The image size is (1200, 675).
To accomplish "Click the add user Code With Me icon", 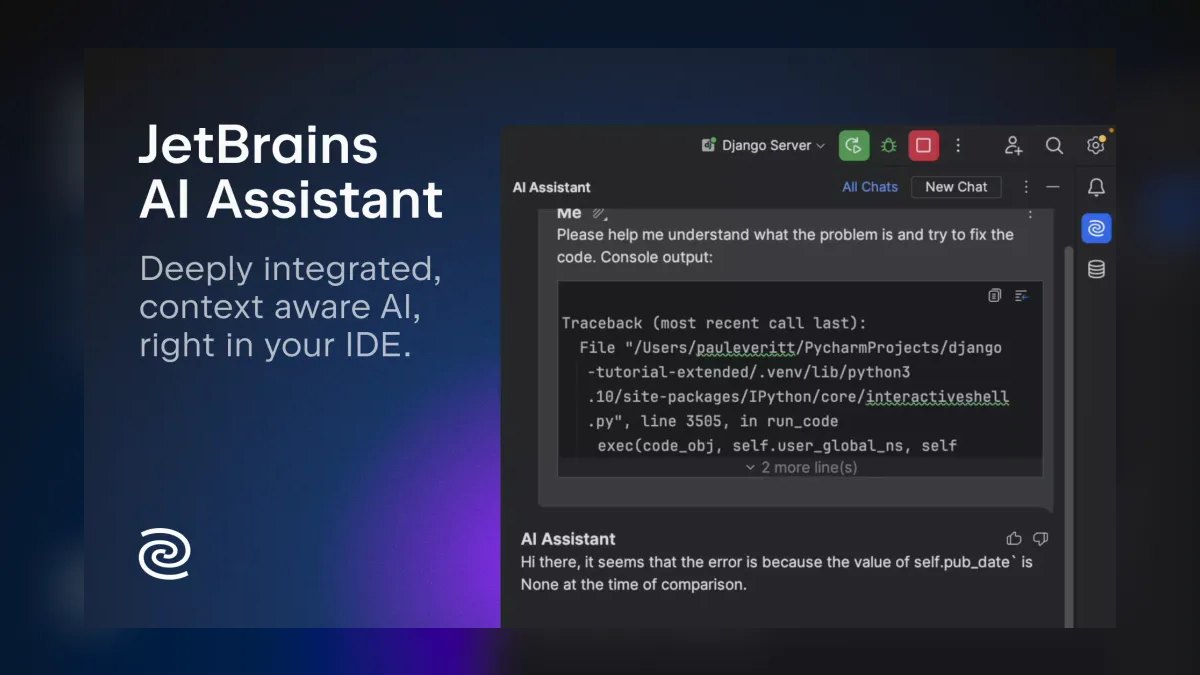I will coord(1013,146).
